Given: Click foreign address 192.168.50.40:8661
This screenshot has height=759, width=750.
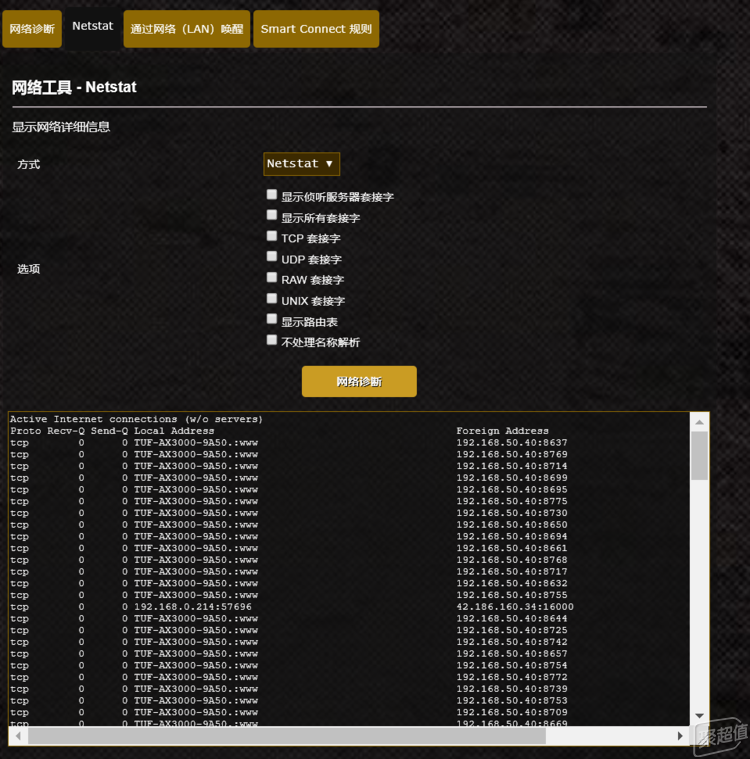Looking at the screenshot, I should point(512,548).
